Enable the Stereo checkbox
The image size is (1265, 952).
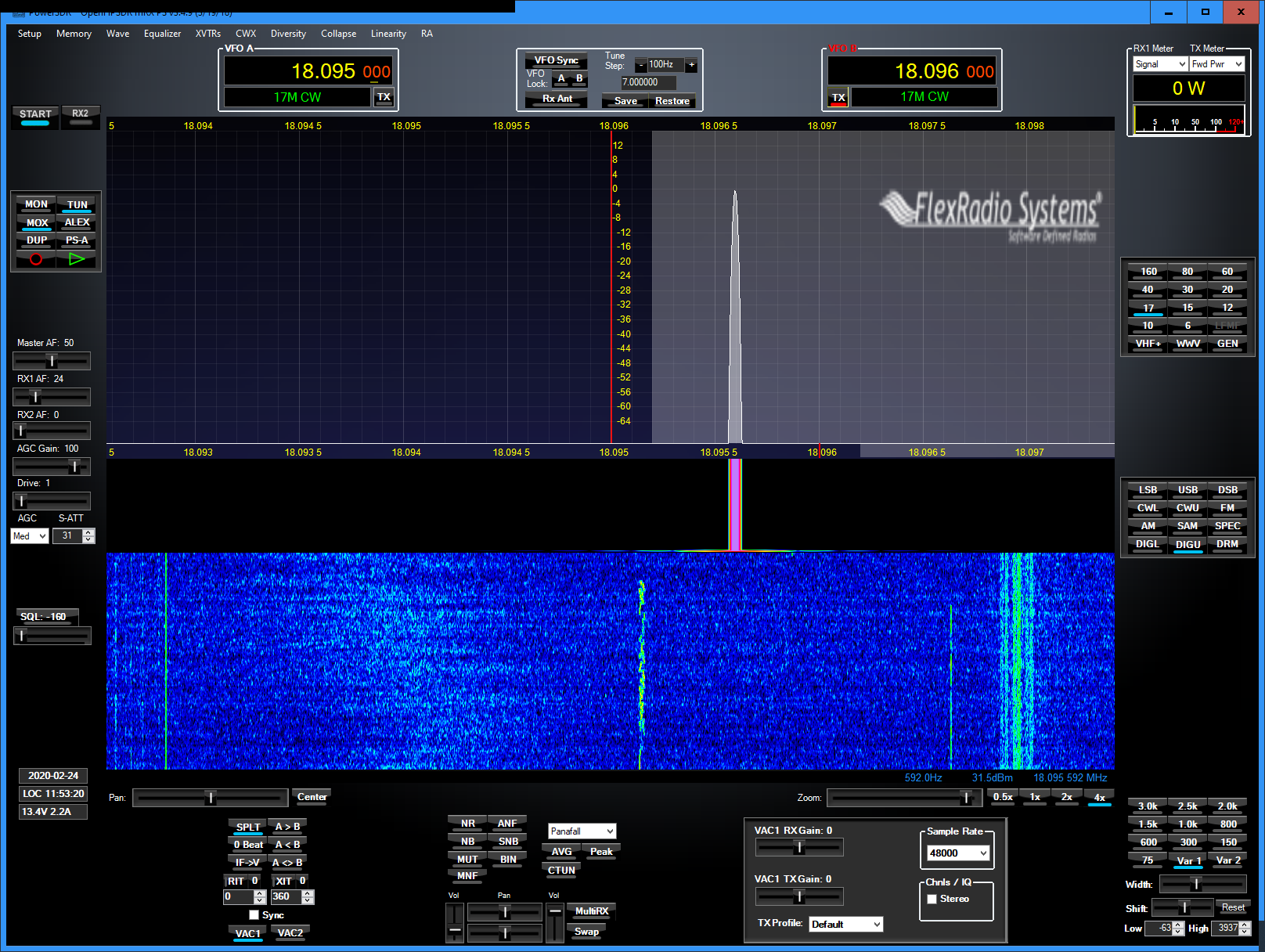tap(932, 899)
